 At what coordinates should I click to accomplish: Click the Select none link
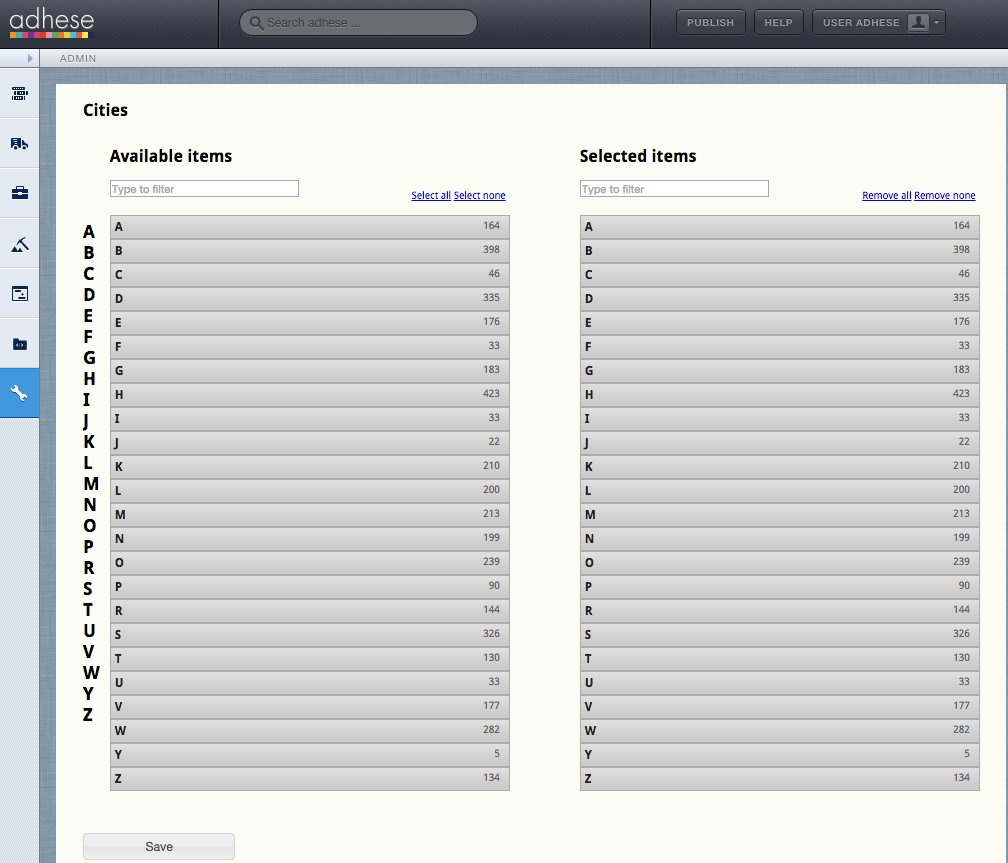point(480,196)
